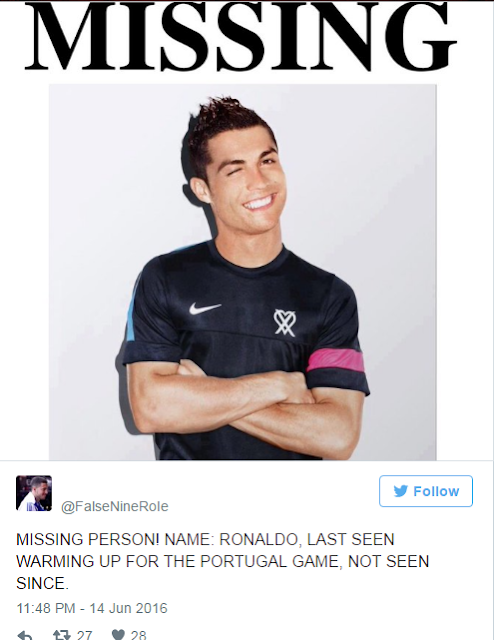Click the heart-shaped logo on the shirt
Viewport: 494px width, 640px height.
pos(284,322)
